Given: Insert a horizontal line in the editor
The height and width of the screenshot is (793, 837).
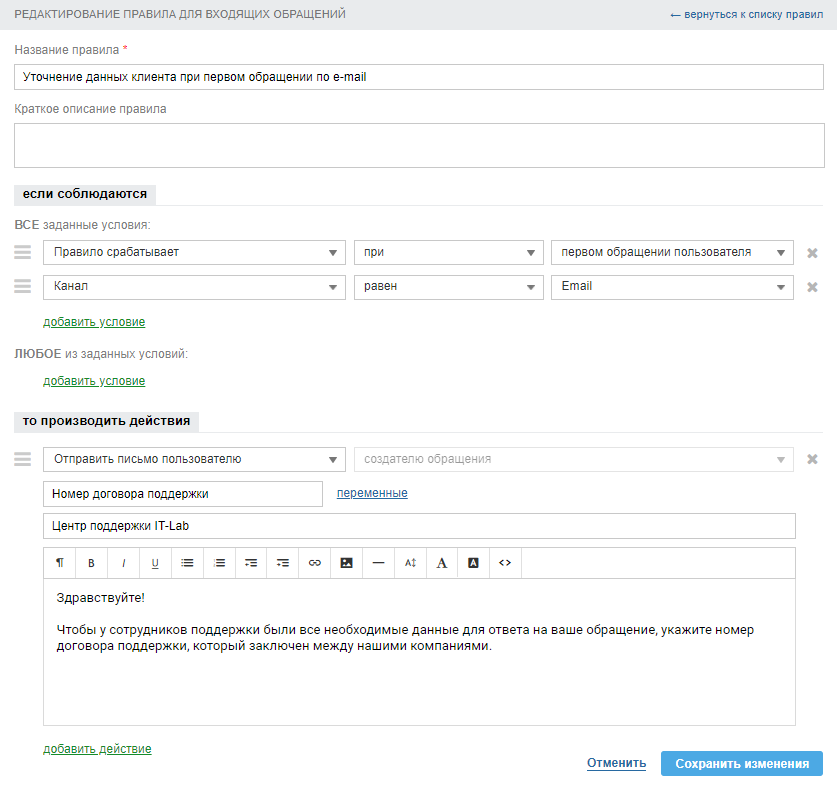Looking at the screenshot, I should click(378, 563).
